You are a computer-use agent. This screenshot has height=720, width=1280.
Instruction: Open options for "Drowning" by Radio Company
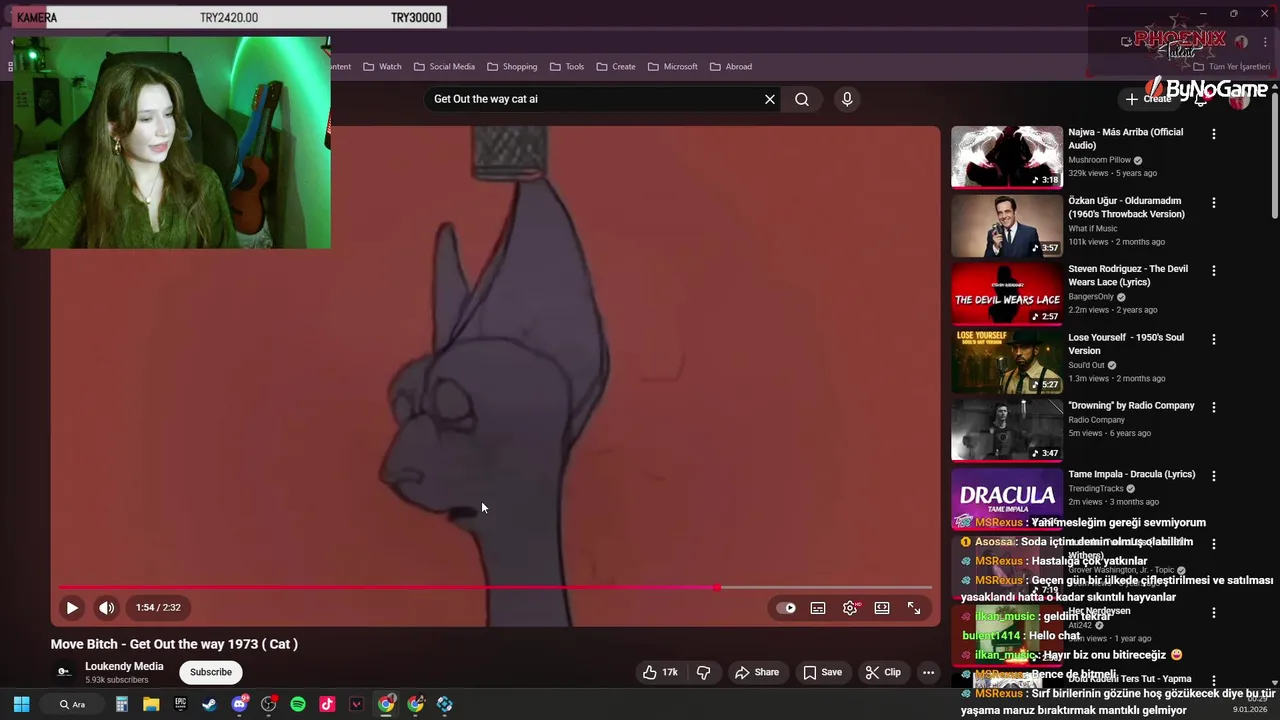(1214, 407)
